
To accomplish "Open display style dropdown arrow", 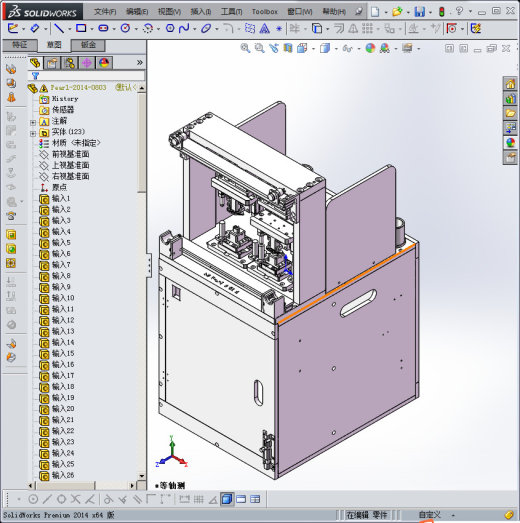I will click(336, 49).
